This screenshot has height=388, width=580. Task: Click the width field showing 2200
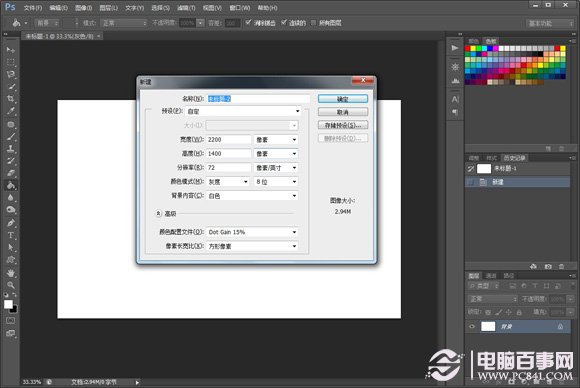click(x=228, y=139)
